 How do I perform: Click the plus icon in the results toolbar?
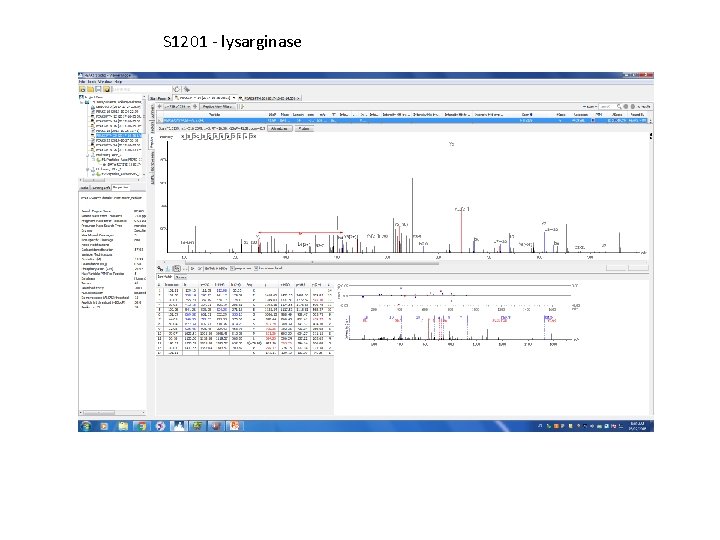195,107
